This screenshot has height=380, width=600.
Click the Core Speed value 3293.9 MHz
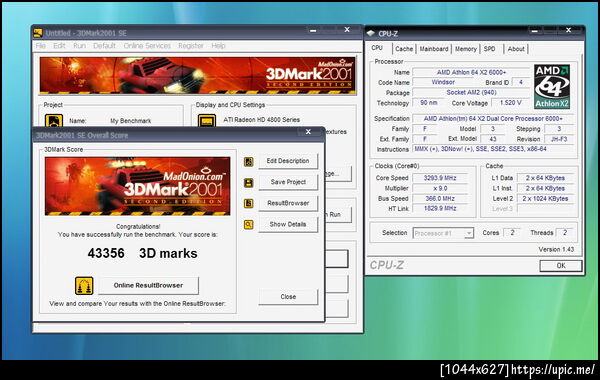pos(440,178)
